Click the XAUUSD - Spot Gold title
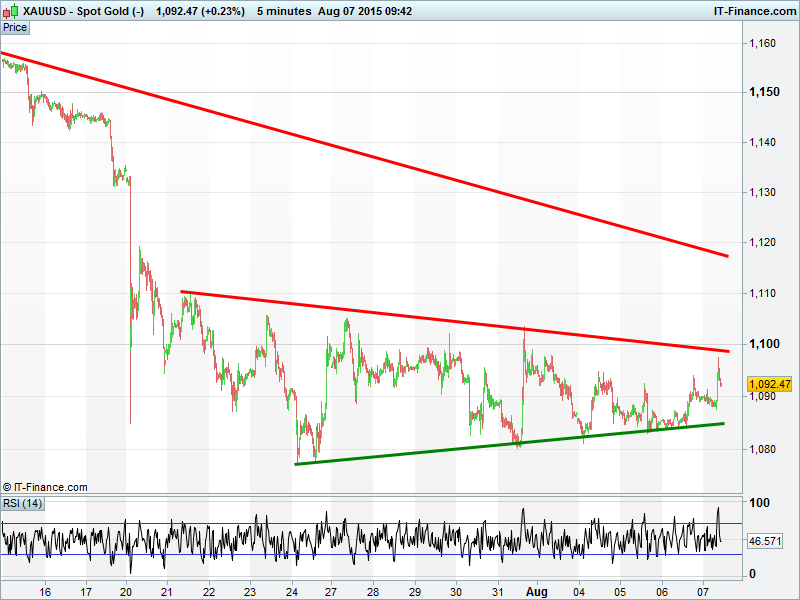 click(85, 12)
